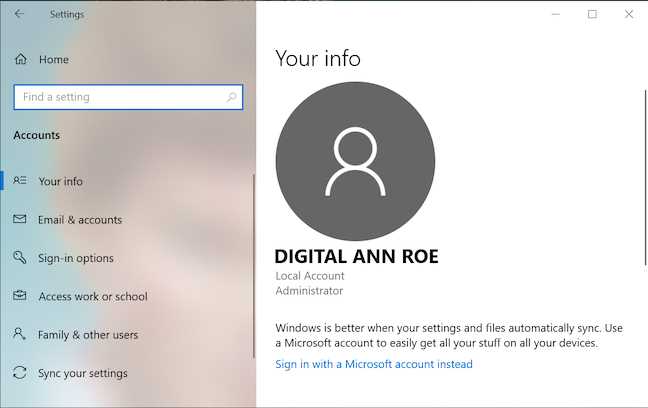Click the Sign-in options key icon
The width and height of the screenshot is (648, 408).
pos(19,257)
